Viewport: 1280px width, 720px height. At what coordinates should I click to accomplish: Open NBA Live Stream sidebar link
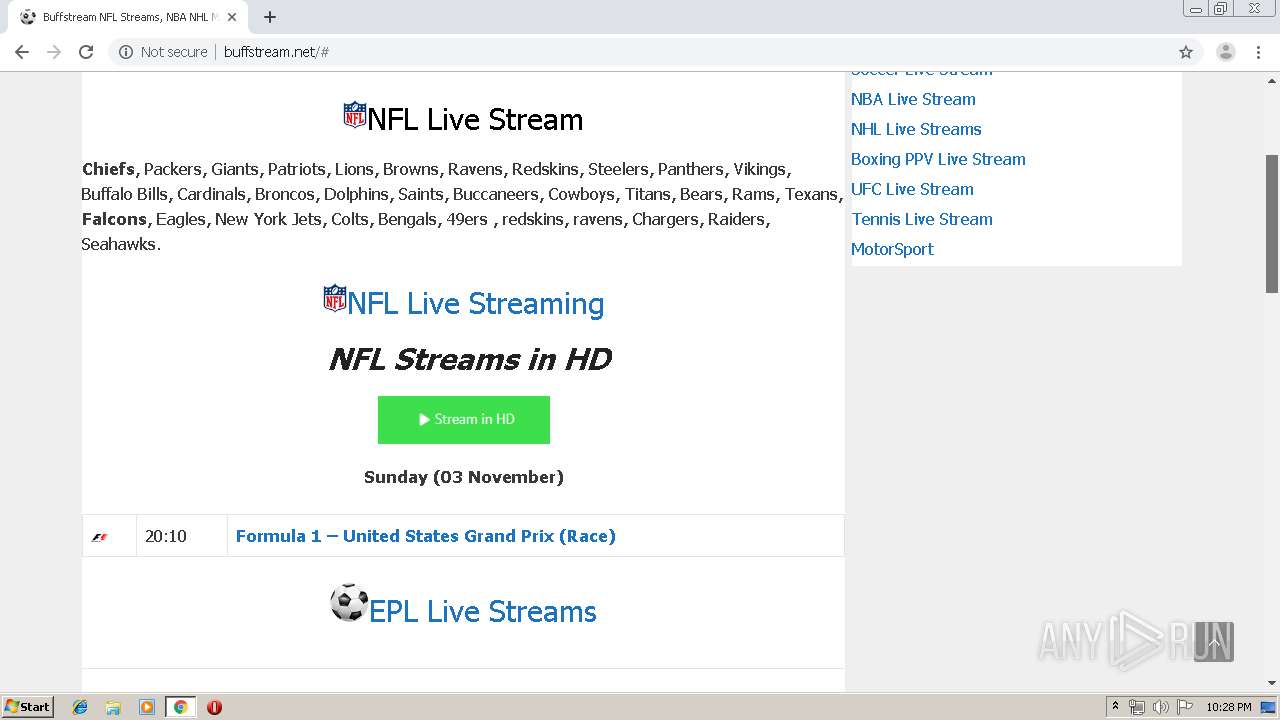(x=913, y=99)
